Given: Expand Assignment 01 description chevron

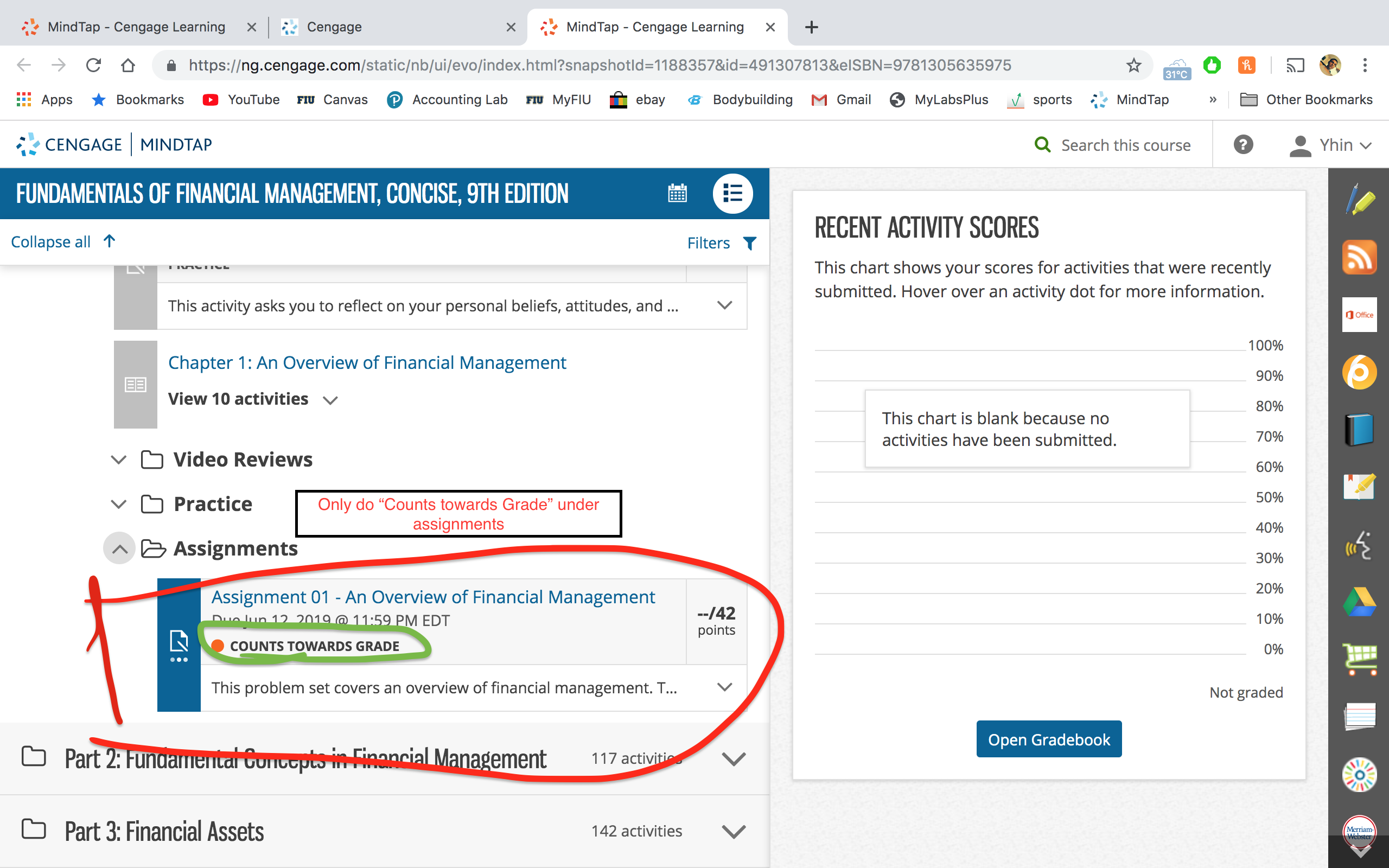Looking at the screenshot, I should tap(725, 687).
